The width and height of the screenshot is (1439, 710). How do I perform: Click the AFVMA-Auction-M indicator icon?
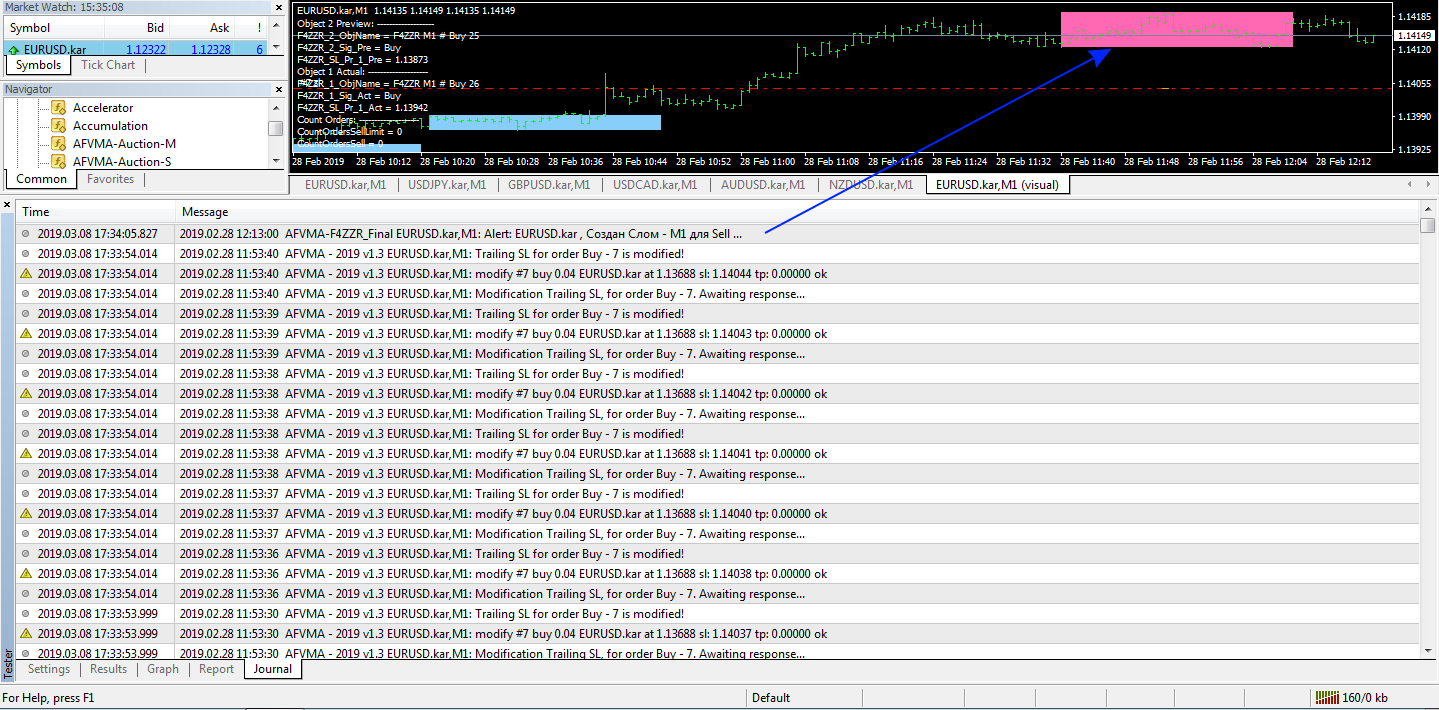coord(59,144)
